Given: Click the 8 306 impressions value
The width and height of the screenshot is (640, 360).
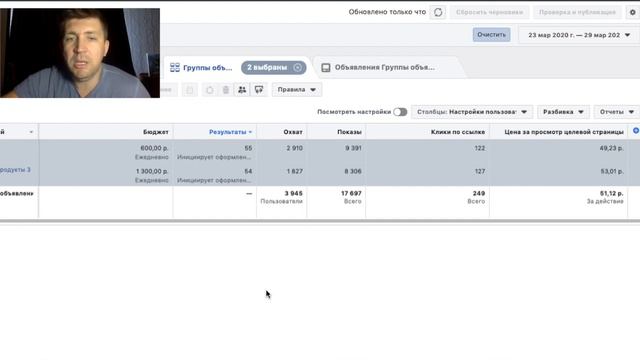Looking at the screenshot, I should [x=353, y=171].
